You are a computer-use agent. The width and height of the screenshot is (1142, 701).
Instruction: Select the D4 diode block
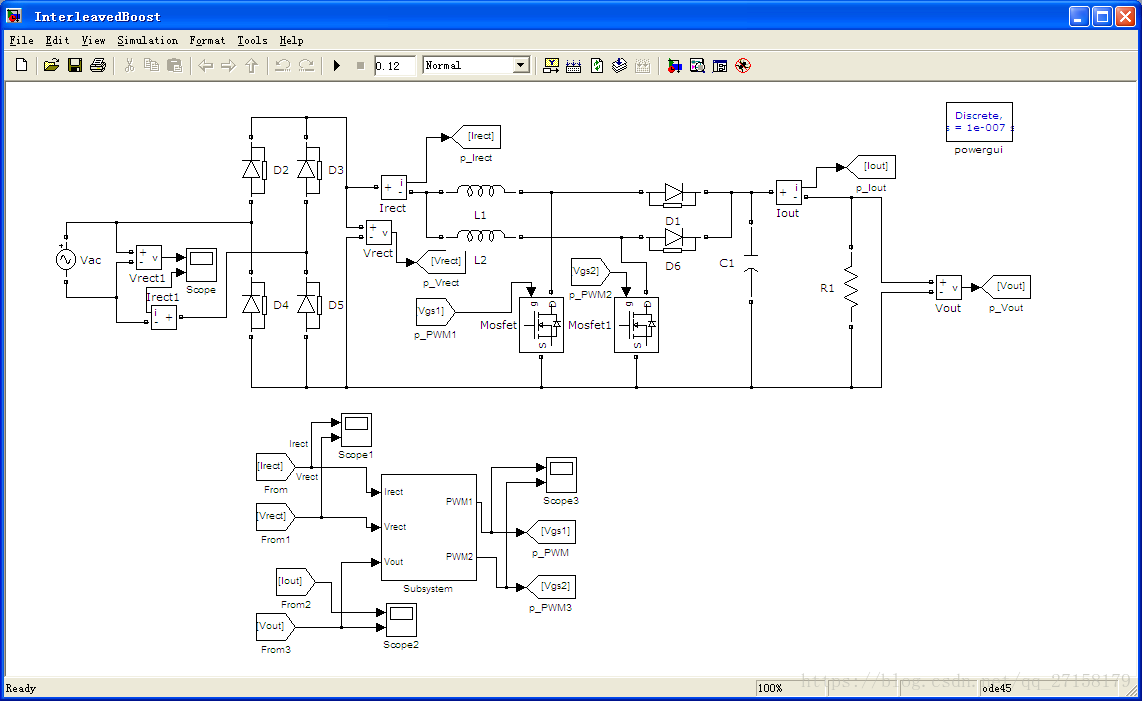point(253,304)
